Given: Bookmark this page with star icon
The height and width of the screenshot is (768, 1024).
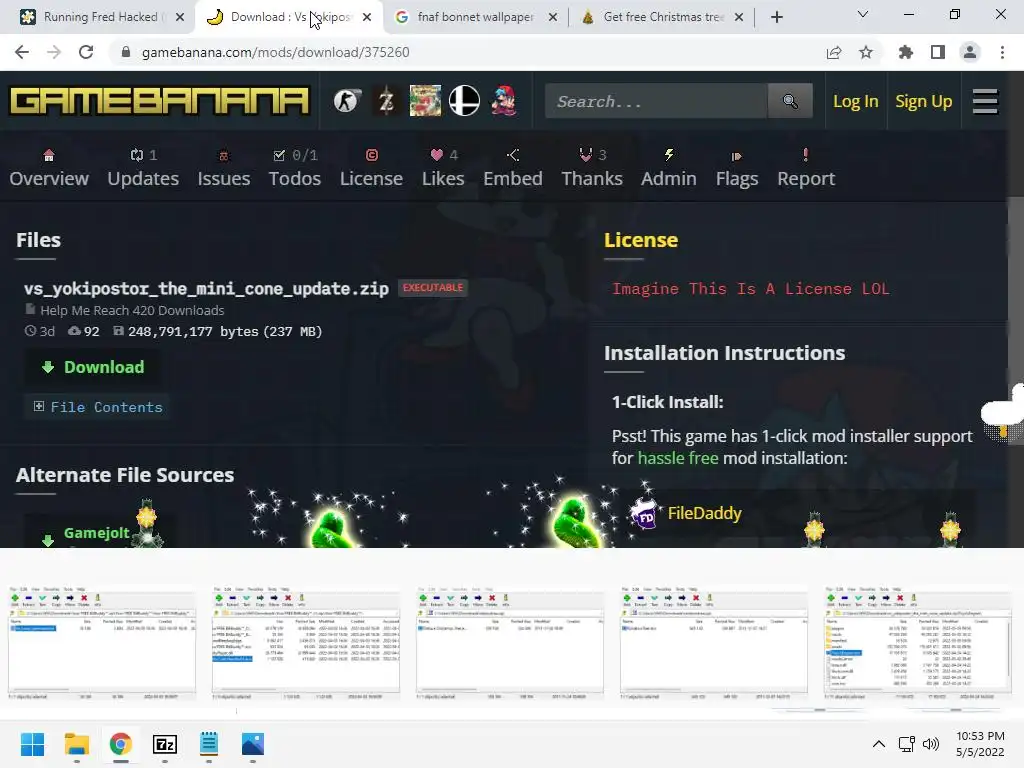Looking at the screenshot, I should pos(866,52).
